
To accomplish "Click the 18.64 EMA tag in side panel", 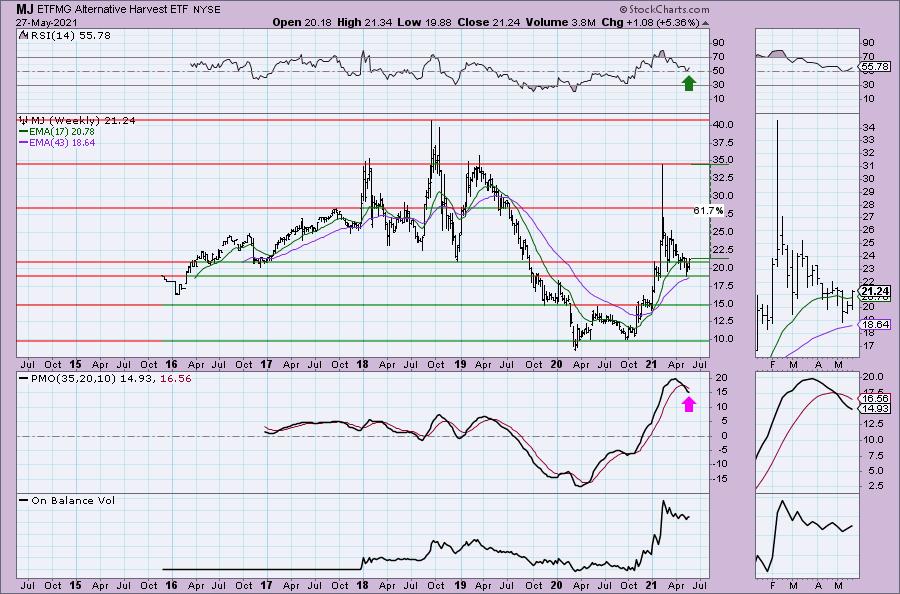I will pos(874,324).
